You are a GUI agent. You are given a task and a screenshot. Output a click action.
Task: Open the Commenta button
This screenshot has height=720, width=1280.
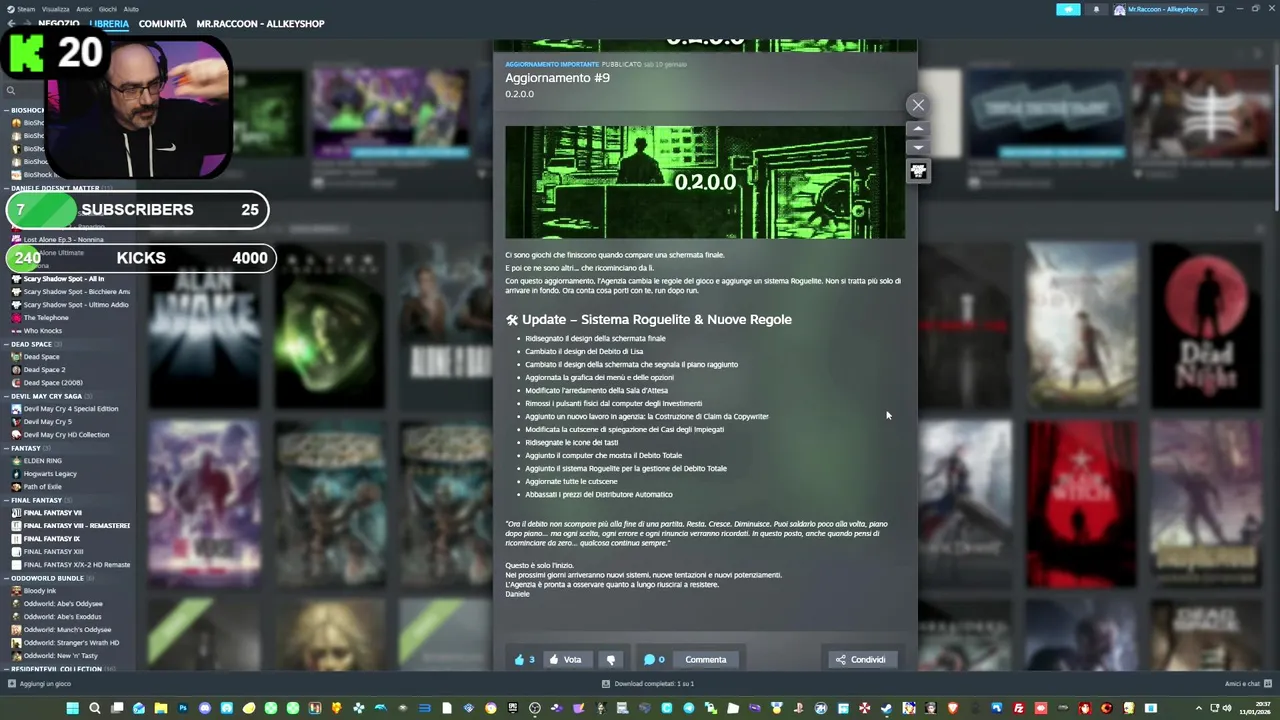click(x=706, y=660)
